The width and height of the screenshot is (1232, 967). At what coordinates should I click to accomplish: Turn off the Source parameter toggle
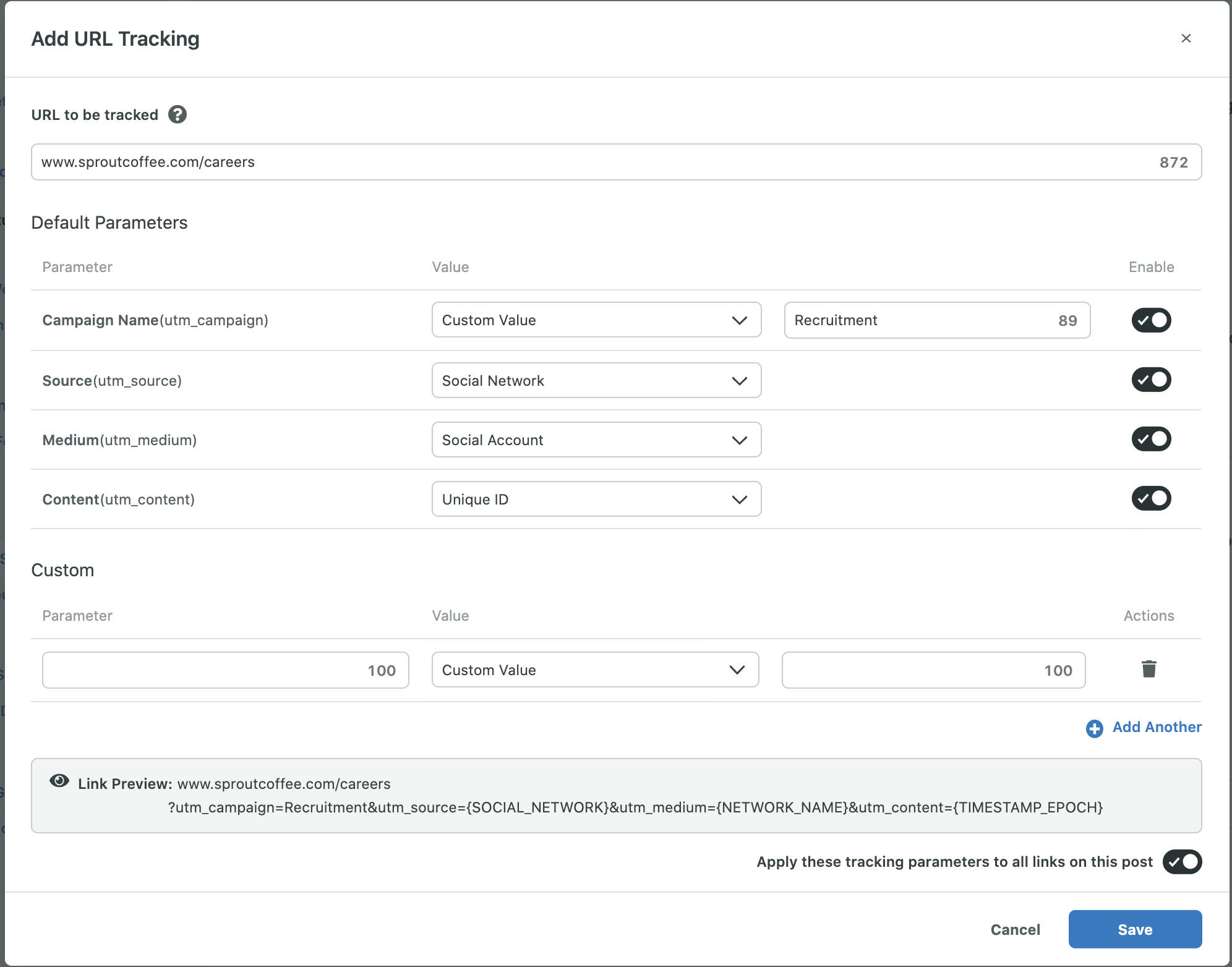(x=1151, y=379)
